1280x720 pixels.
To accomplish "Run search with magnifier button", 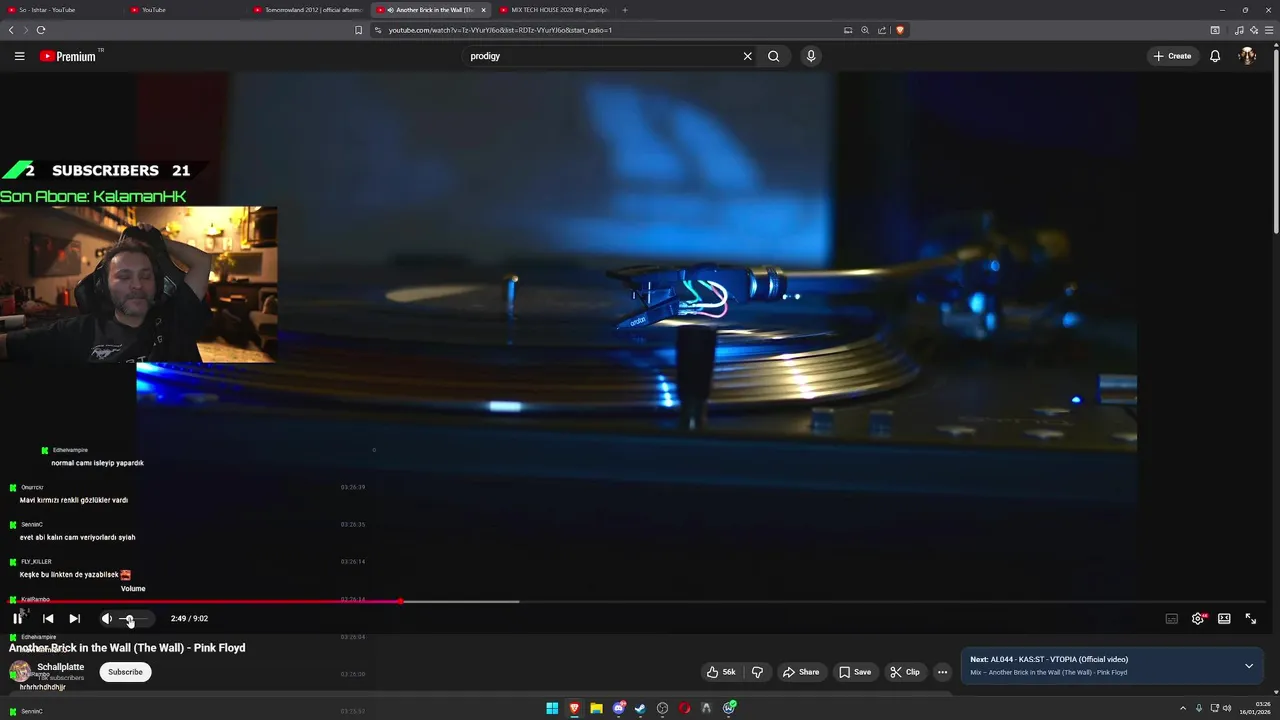I will (774, 56).
